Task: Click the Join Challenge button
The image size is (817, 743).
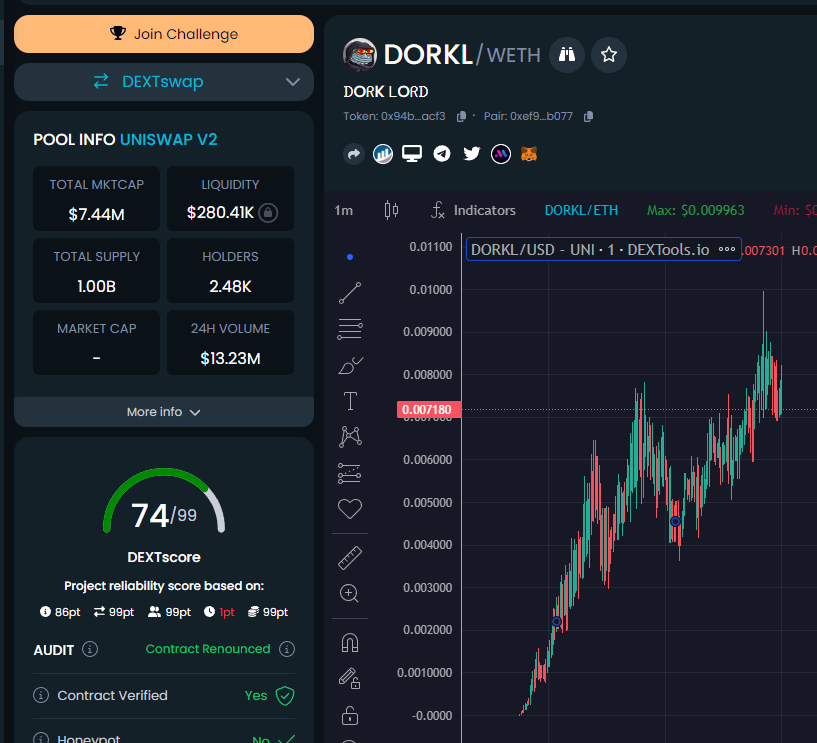Action: click(x=164, y=34)
